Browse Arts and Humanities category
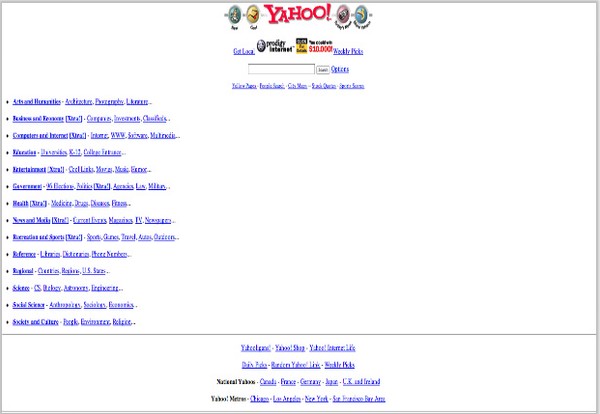600x414 pixels. coord(36,102)
